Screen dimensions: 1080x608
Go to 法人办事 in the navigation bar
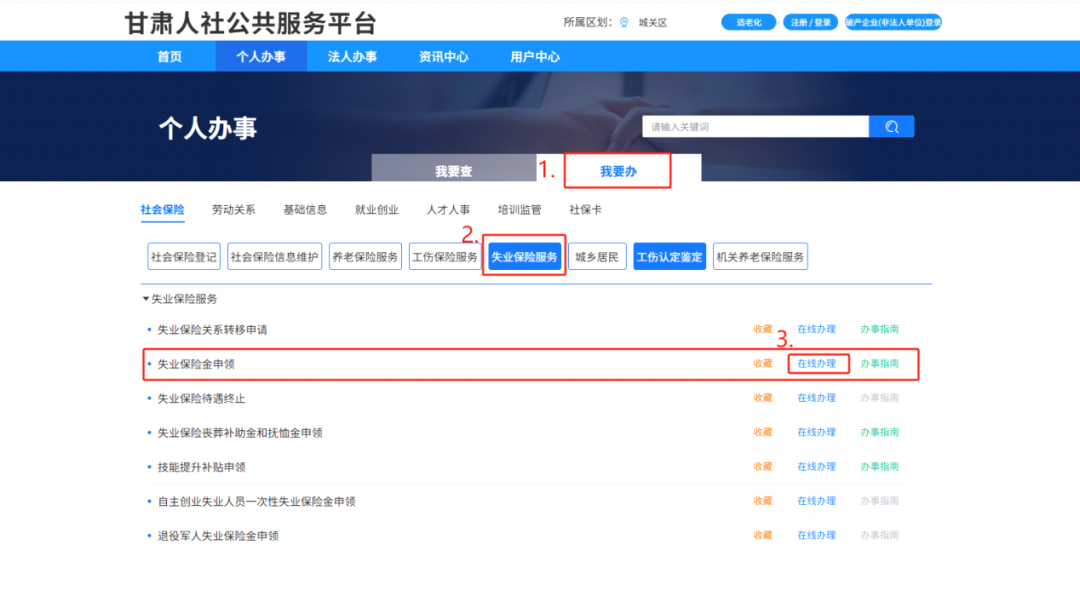[x=352, y=56]
